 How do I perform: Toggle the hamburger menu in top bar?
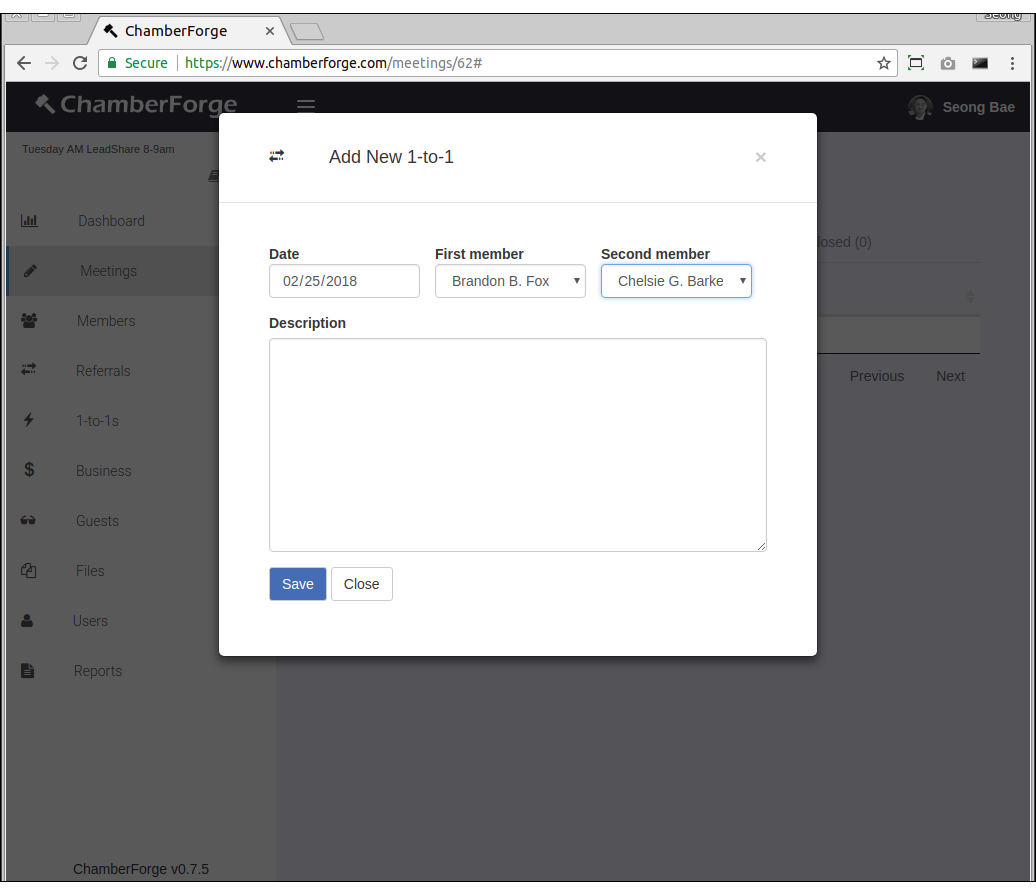point(306,106)
